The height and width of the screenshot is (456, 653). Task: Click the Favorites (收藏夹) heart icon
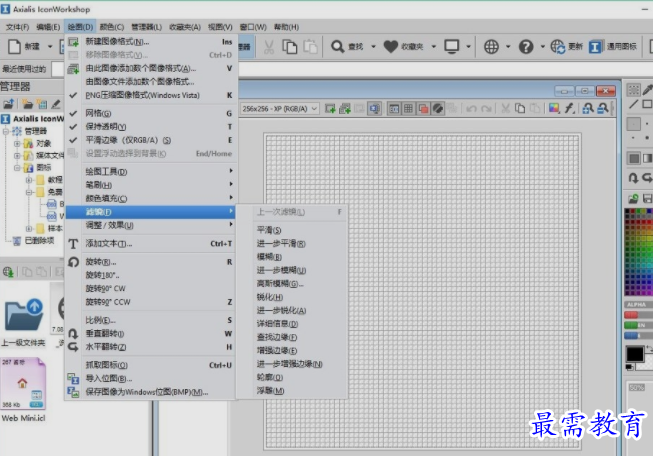pyautogui.click(x=391, y=46)
